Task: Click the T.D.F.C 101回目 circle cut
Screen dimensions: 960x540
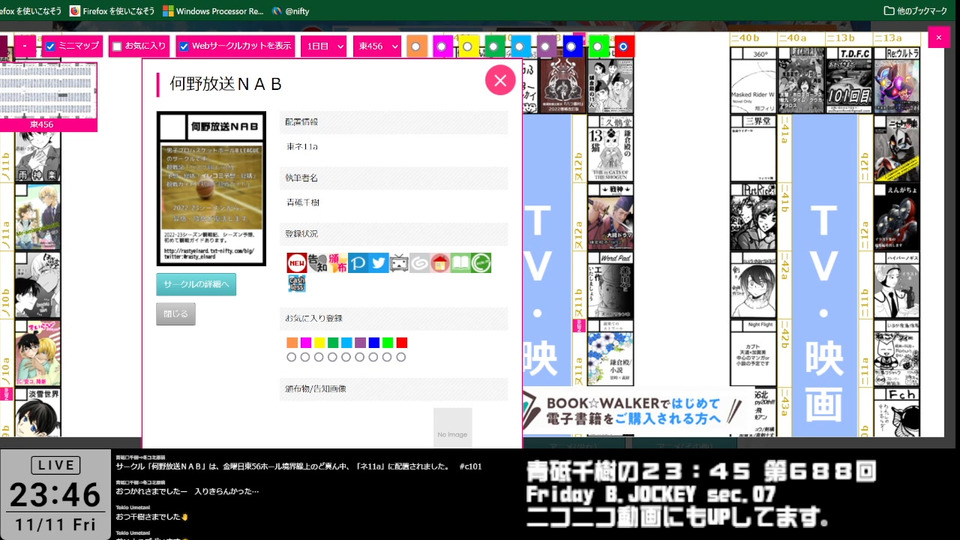Action: point(849,80)
